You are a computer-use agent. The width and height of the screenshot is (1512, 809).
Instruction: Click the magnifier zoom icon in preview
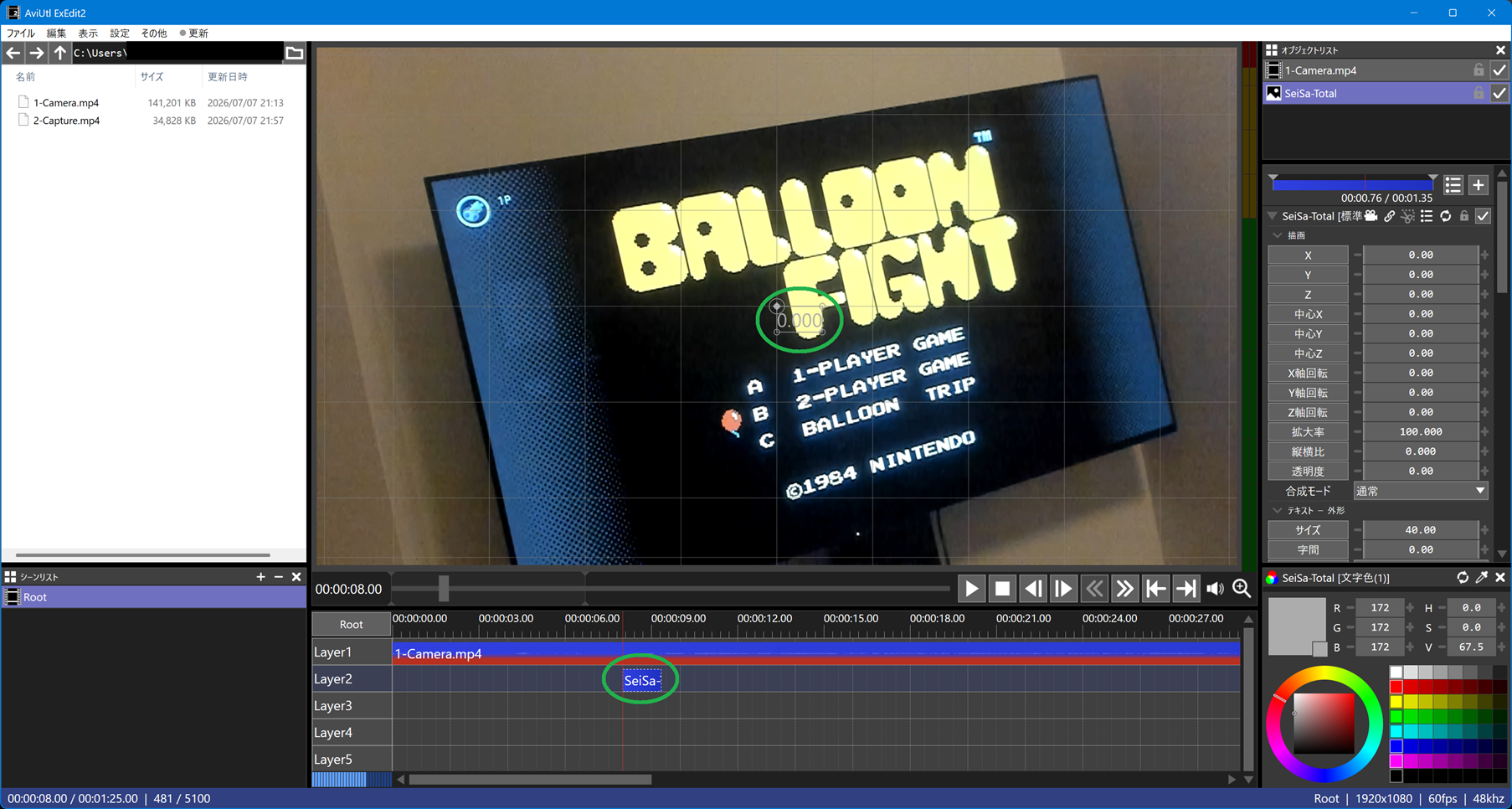tap(1242, 589)
